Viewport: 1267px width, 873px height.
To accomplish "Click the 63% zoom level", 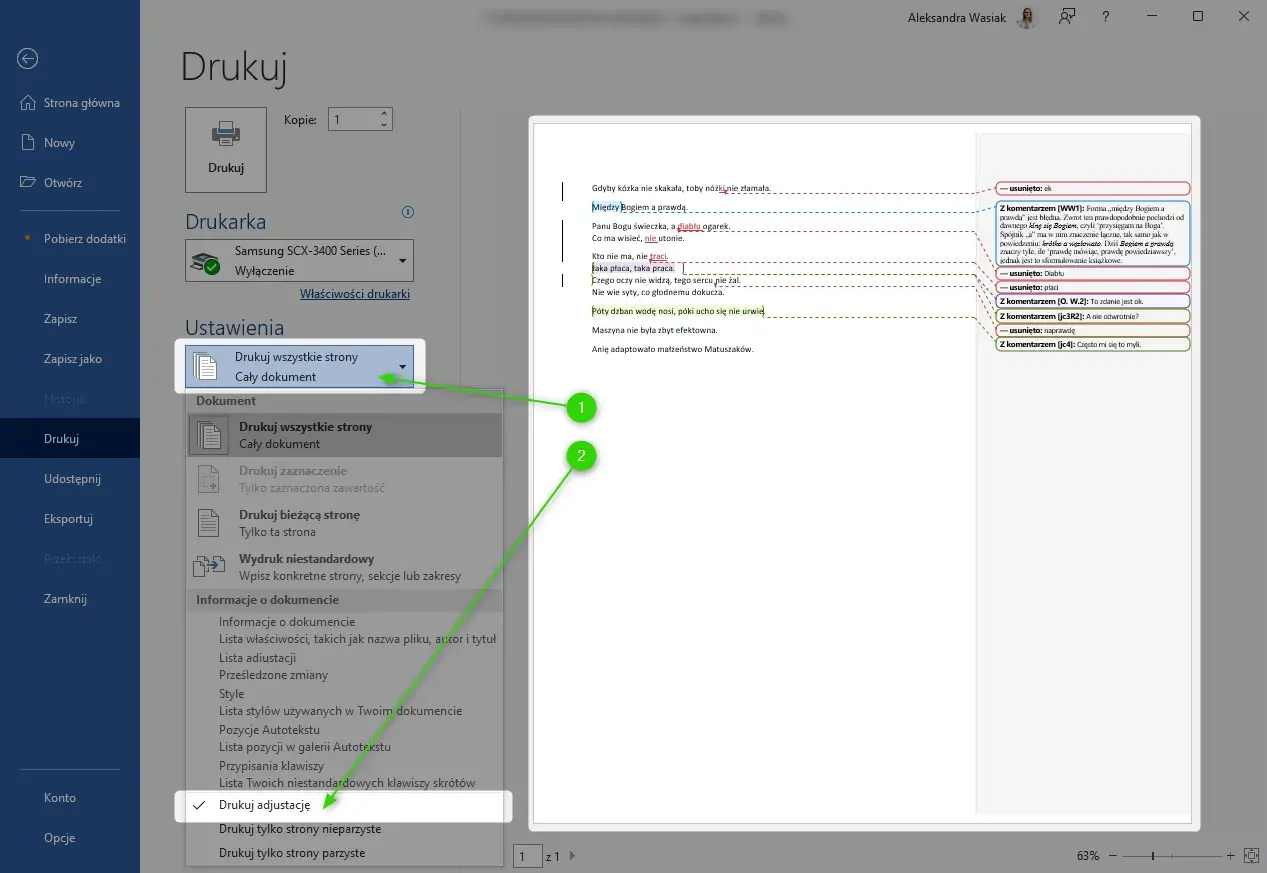I will [1088, 856].
